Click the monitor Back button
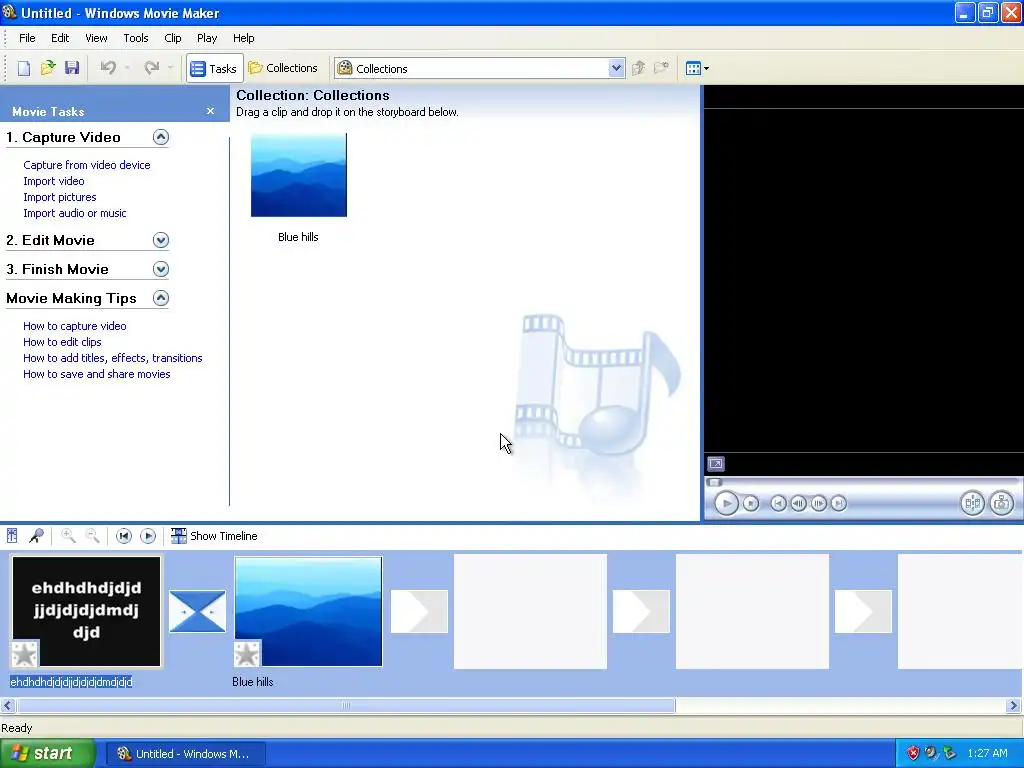The image size is (1024, 768). pos(778,504)
